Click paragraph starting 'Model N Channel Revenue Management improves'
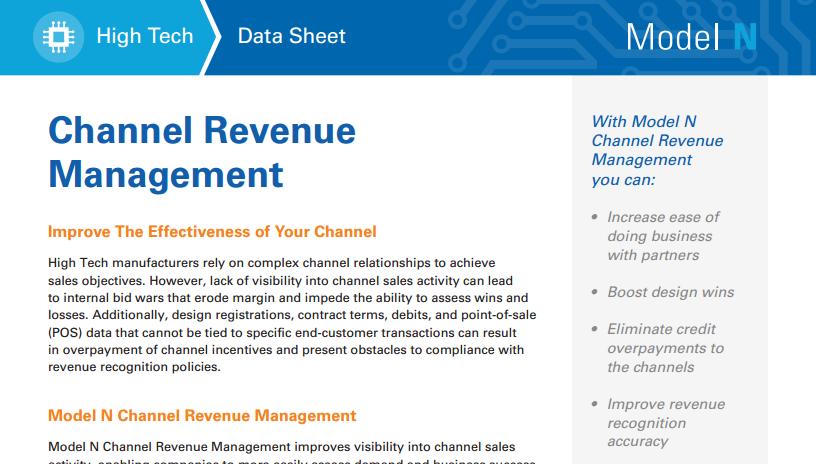Viewport: 816px width, 464px height. [292, 453]
